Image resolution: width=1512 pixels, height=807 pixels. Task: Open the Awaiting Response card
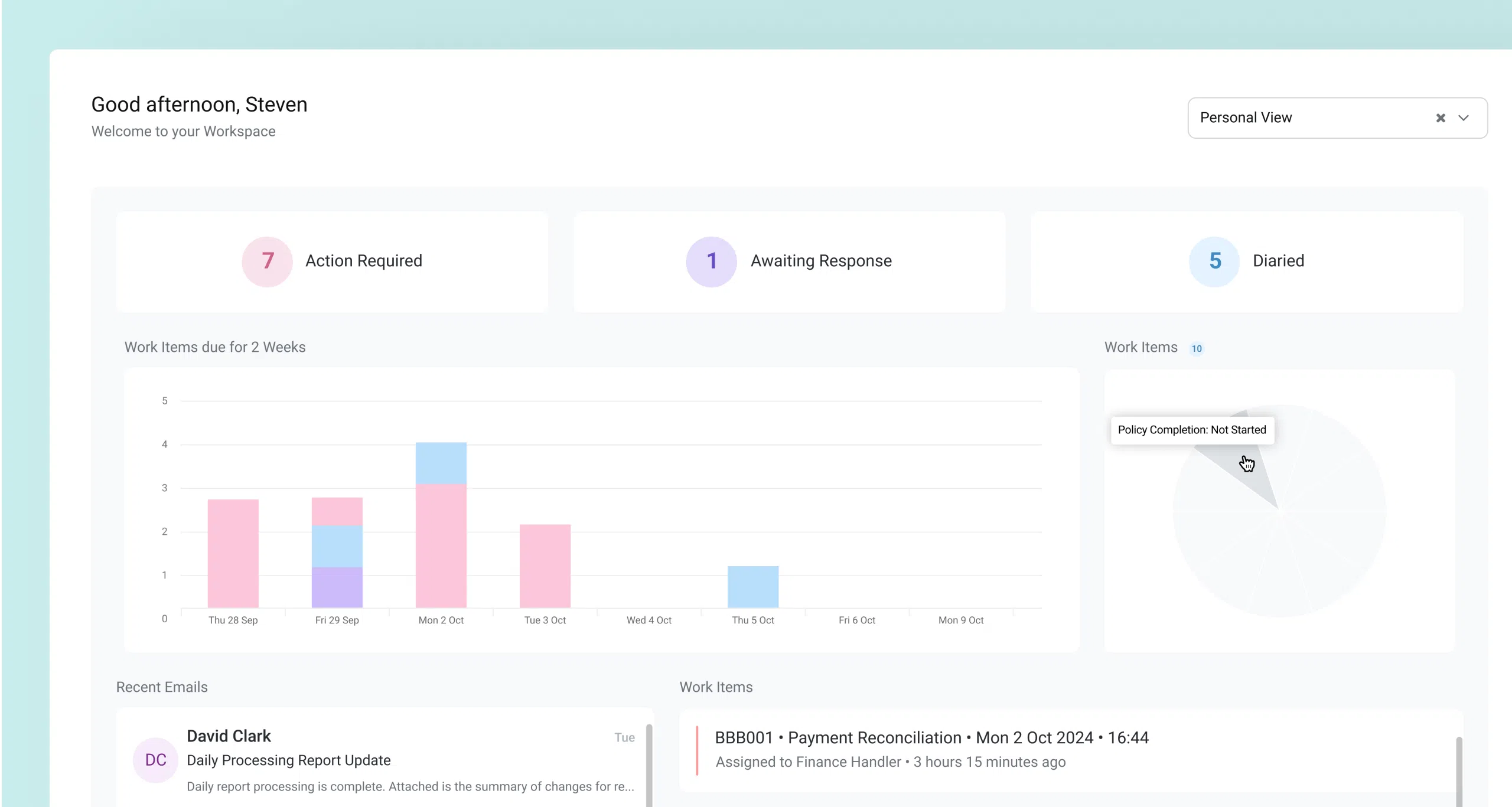coord(821,261)
